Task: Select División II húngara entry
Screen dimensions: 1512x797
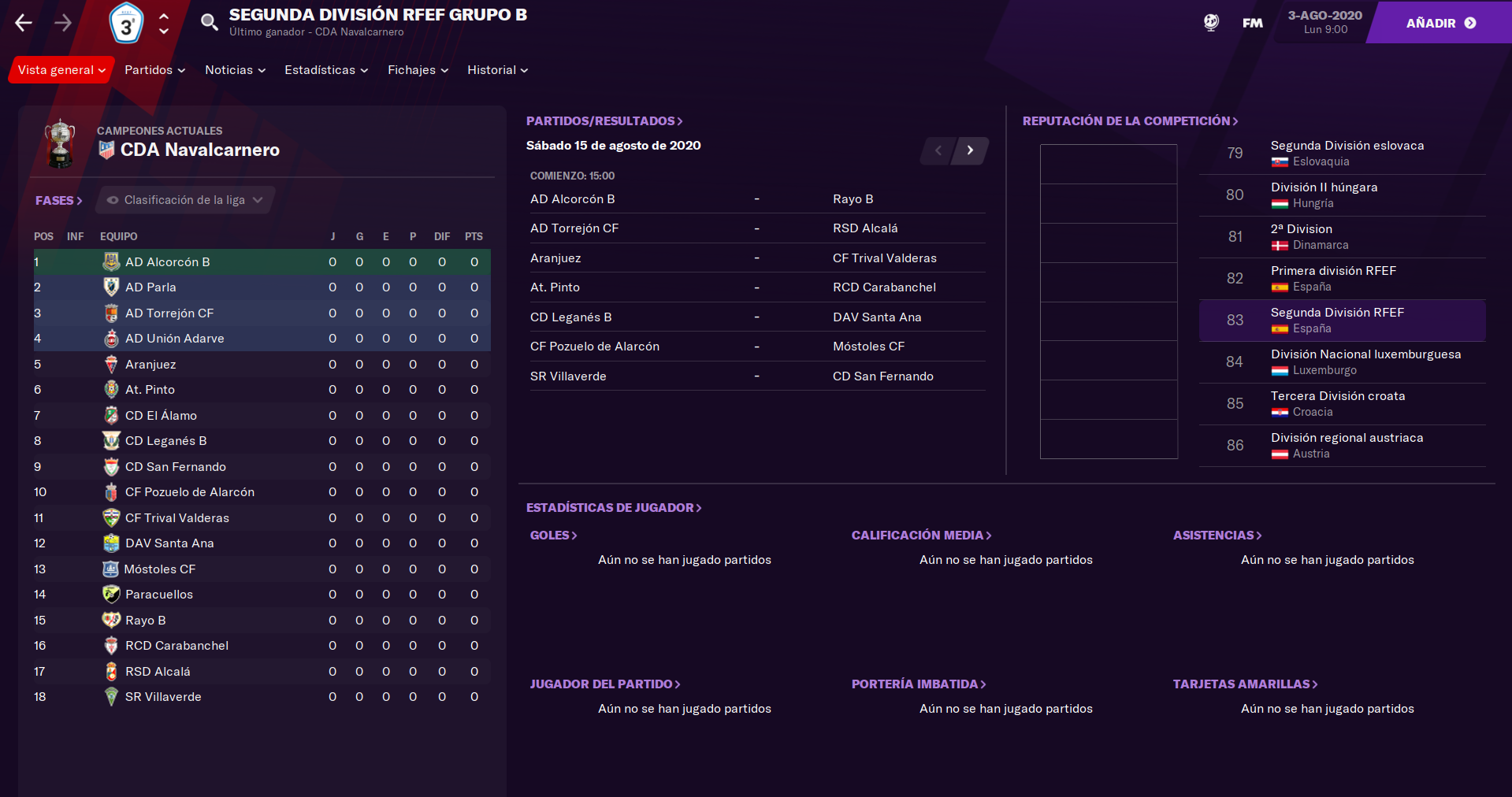Action: point(1342,195)
